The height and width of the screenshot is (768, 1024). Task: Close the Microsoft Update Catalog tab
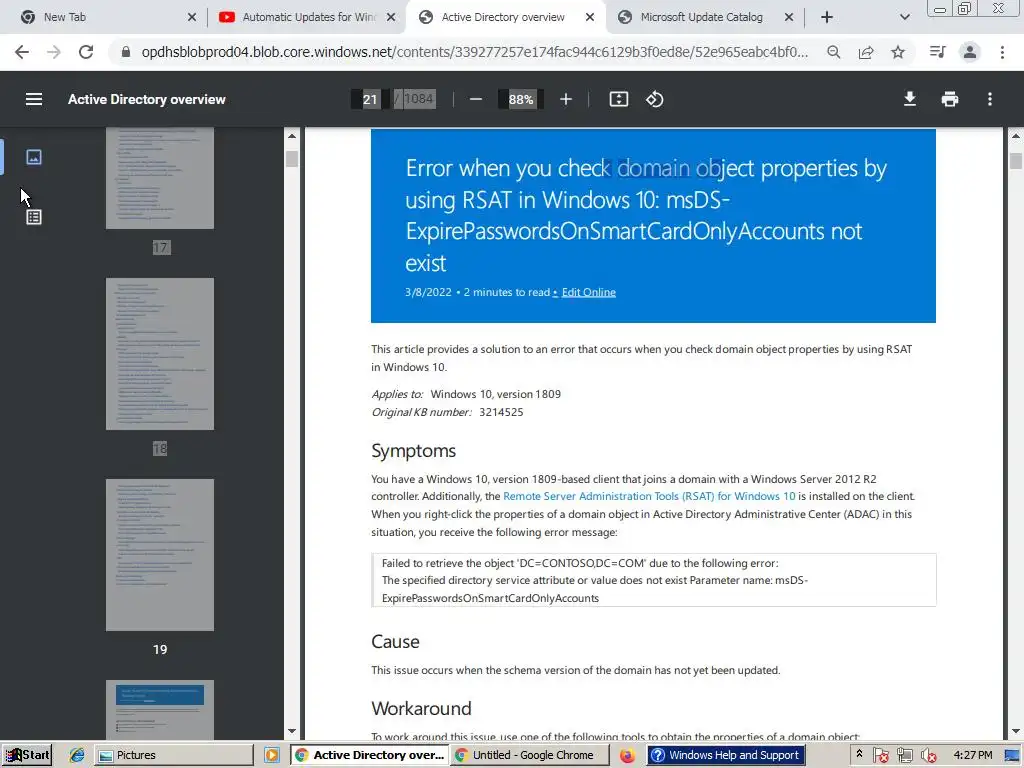[x=788, y=18]
